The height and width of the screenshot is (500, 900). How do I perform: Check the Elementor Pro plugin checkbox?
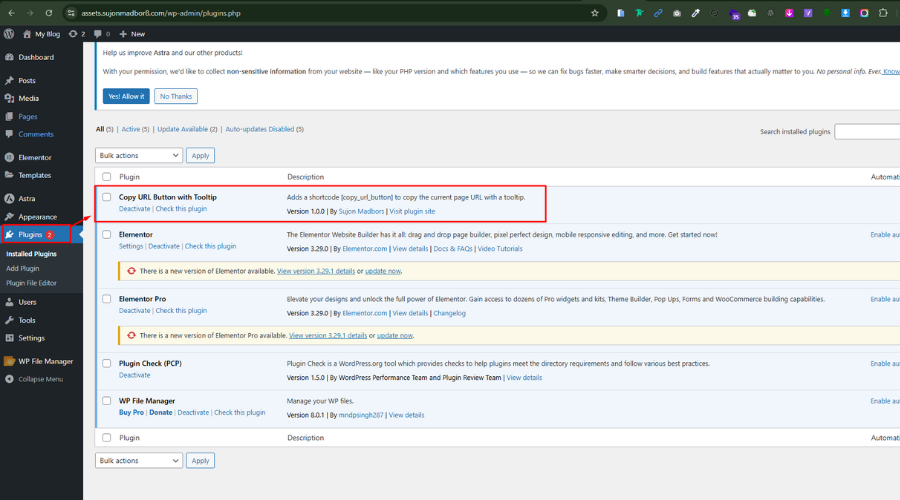tap(107, 299)
